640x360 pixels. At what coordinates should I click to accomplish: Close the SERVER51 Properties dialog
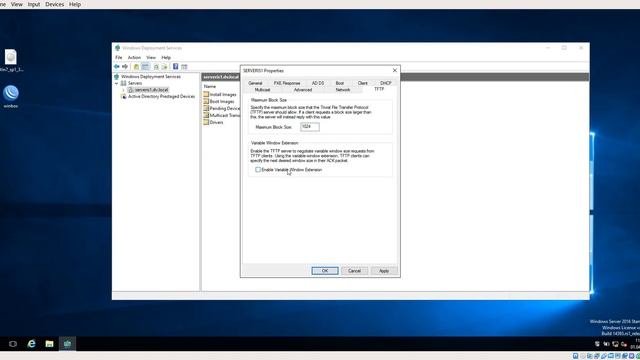click(x=395, y=70)
